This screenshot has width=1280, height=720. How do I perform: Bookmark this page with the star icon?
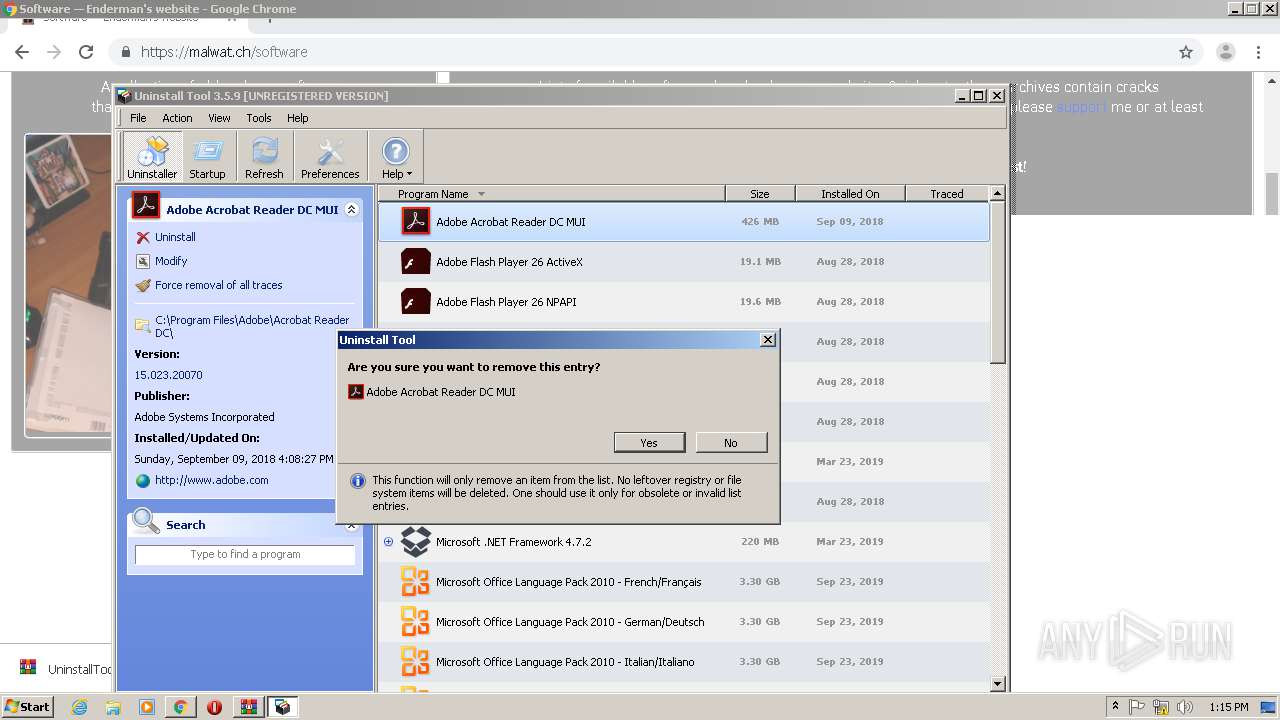coord(1186,52)
